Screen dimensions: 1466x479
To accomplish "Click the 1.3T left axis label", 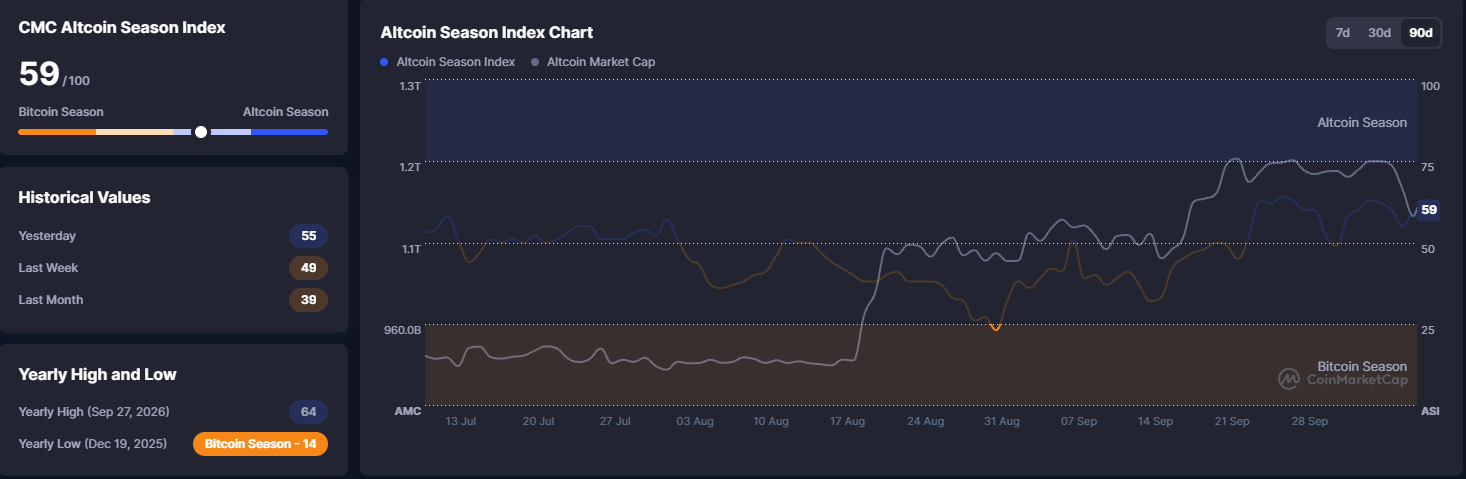I will (410, 86).
